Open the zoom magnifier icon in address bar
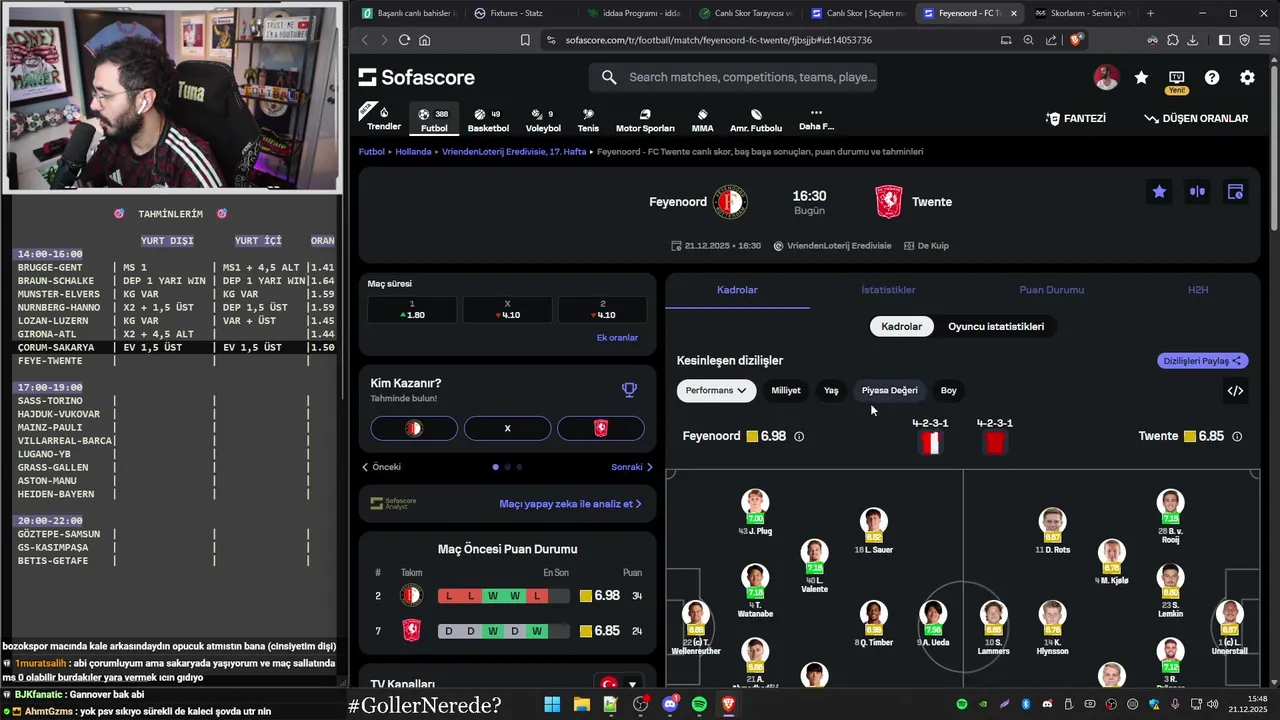The image size is (1280, 720). click(x=1028, y=40)
